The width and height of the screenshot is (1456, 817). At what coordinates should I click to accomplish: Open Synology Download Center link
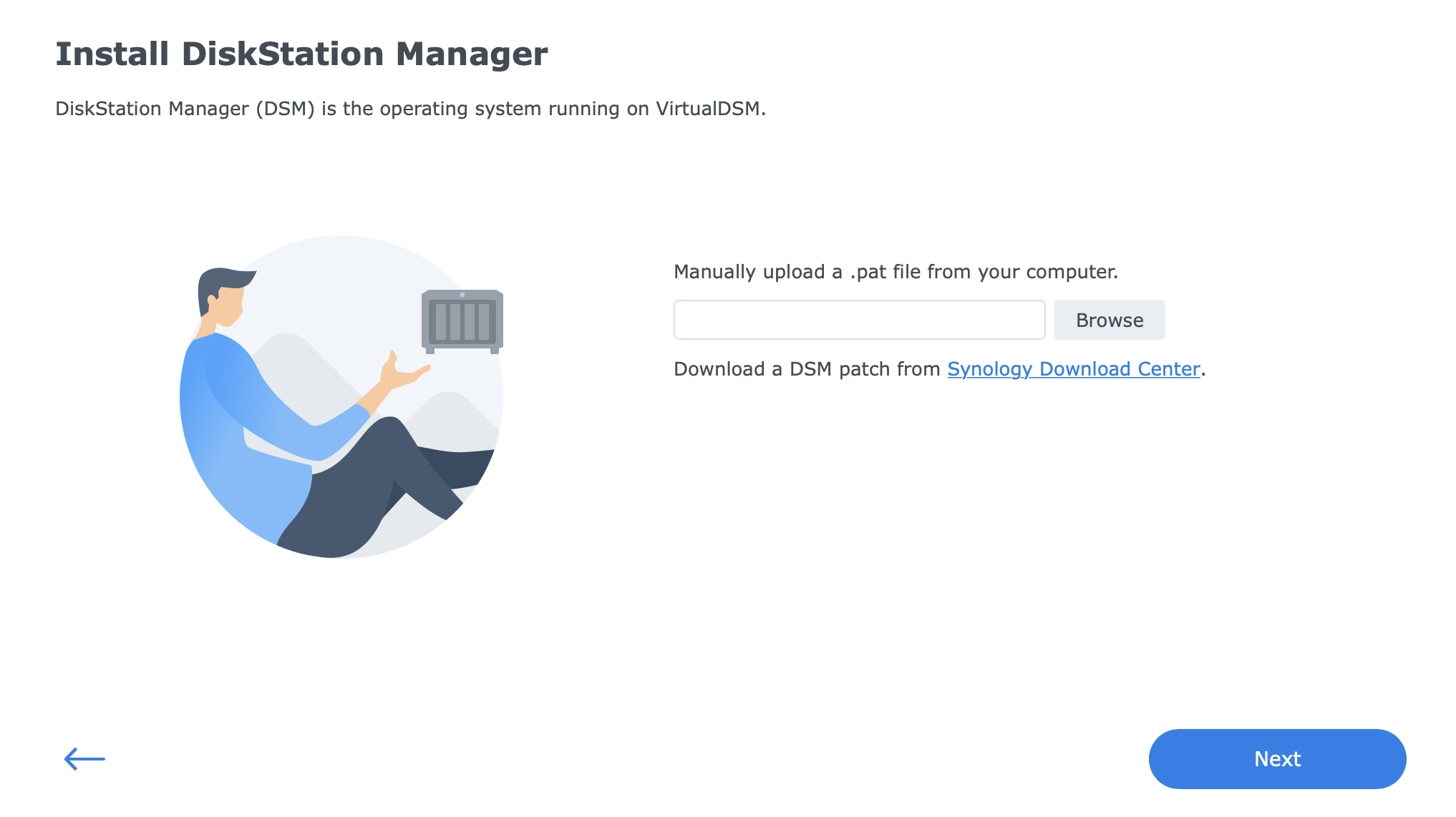(1073, 369)
